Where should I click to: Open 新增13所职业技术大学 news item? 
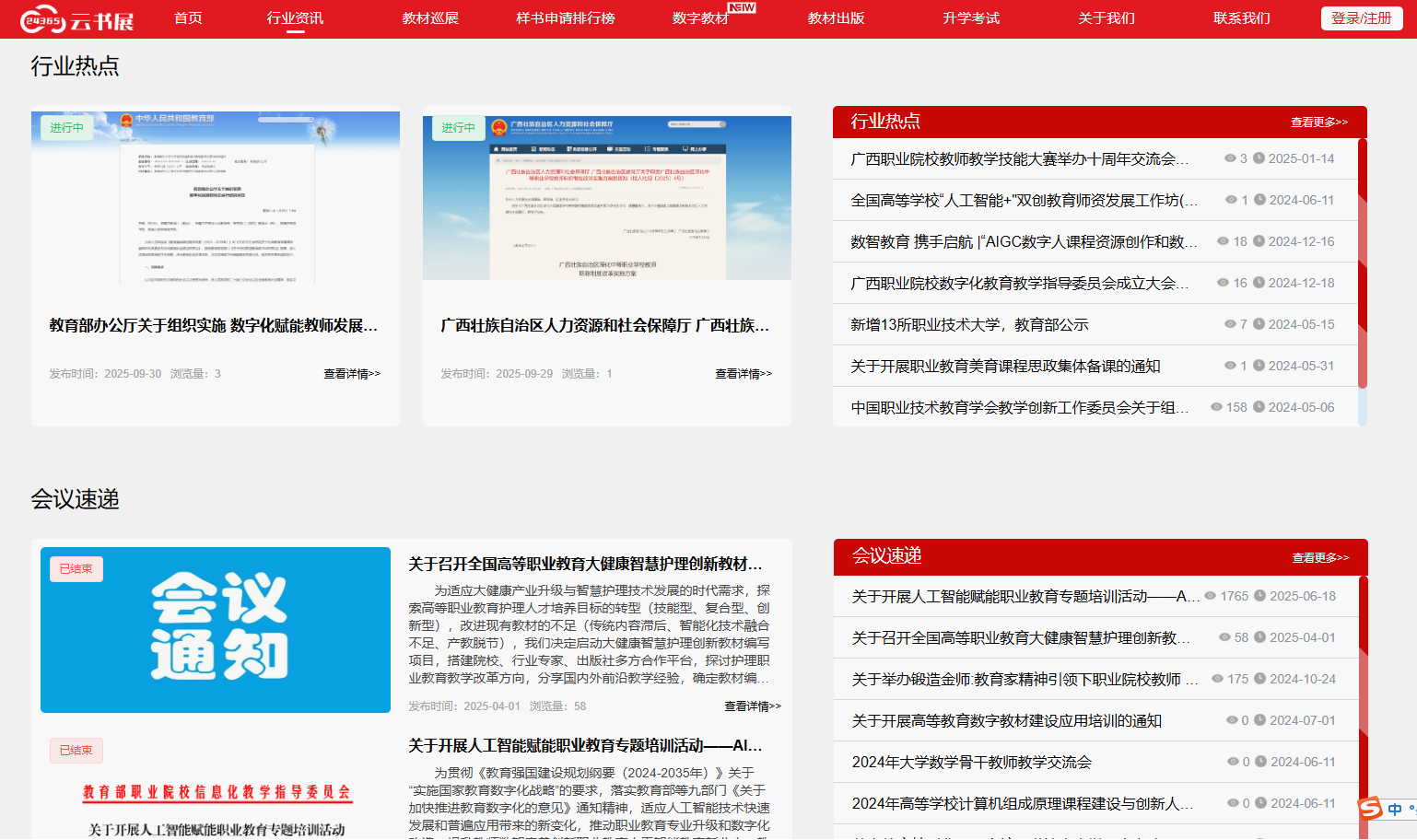(x=969, y=324)
